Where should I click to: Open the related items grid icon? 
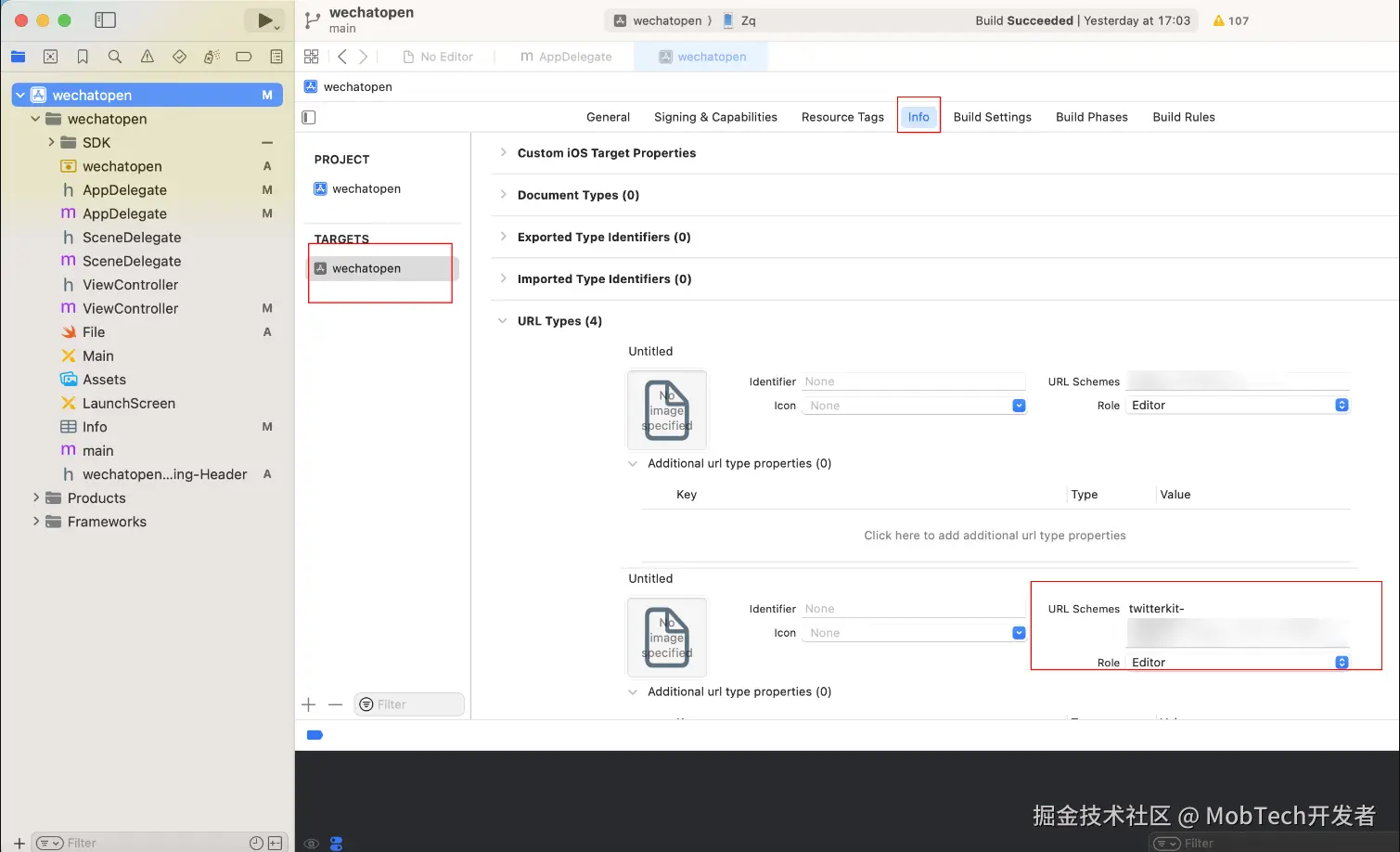click(x=312, y=57)
